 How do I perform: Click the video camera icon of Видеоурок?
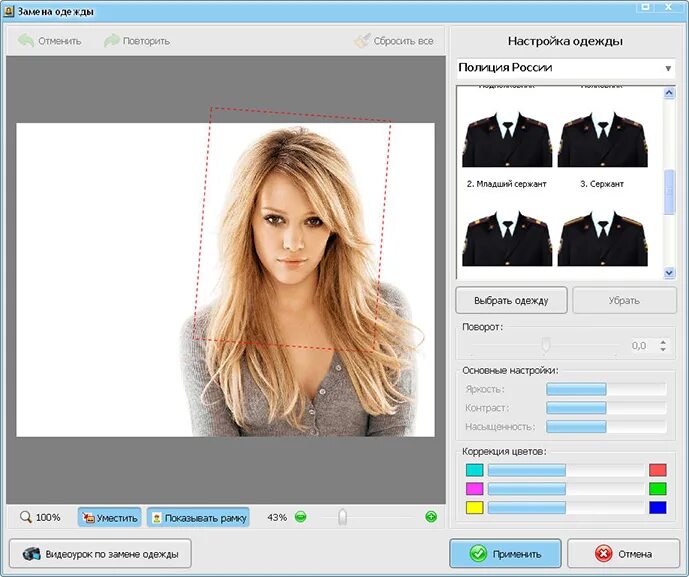point(32,554)
